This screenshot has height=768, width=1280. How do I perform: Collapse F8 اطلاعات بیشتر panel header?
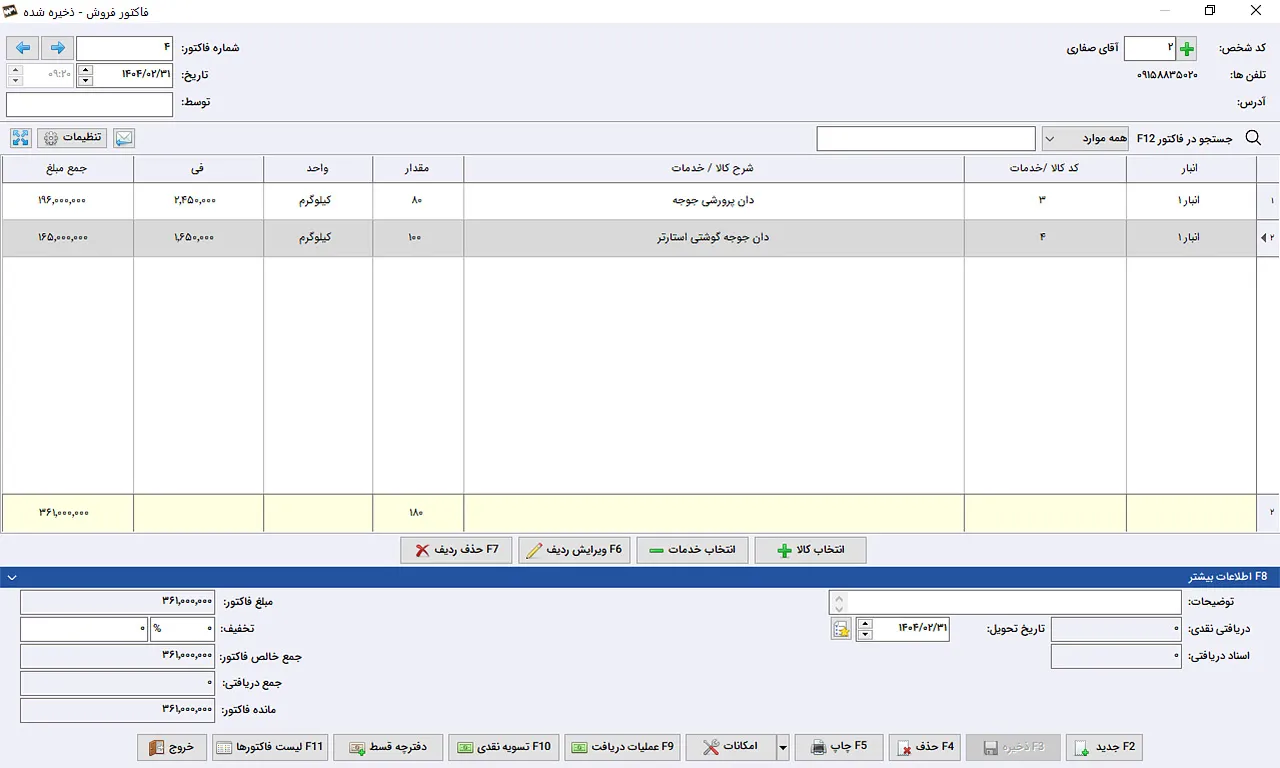[640, 577]
